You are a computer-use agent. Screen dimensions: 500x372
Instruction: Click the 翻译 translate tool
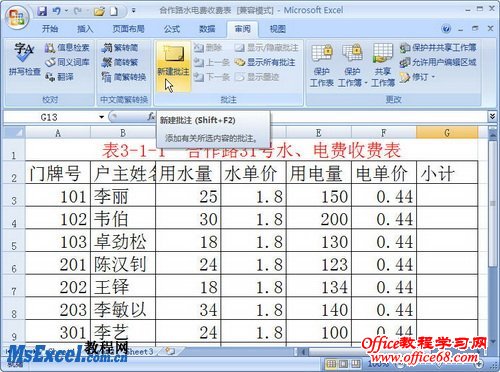[x=59, y=77]
